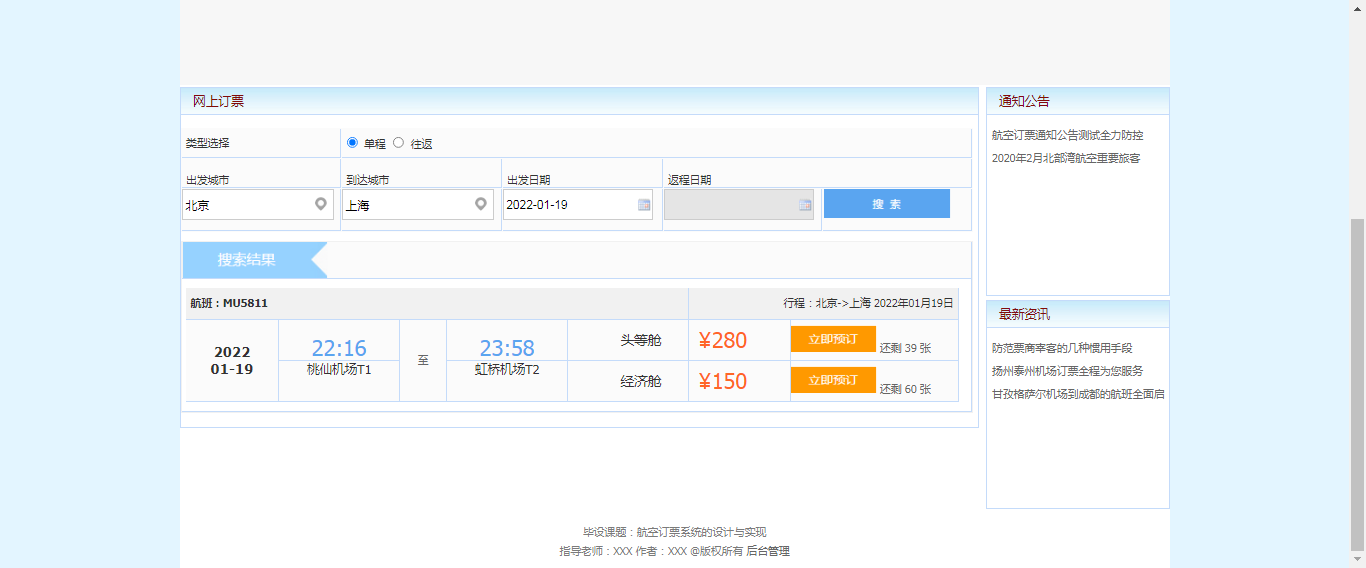The image size is (1366, 568).
Task: Click the 搜索 search button
Action: (886, 203)
